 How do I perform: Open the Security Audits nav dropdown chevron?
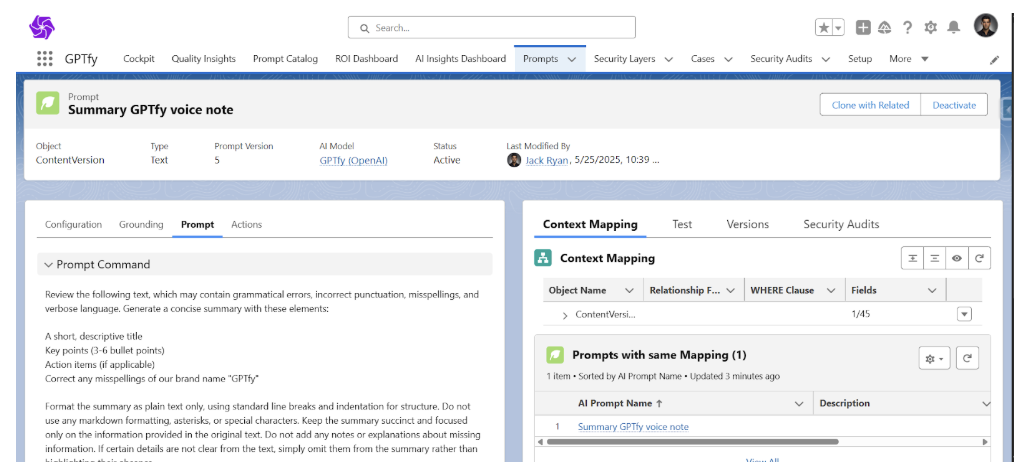825,59
